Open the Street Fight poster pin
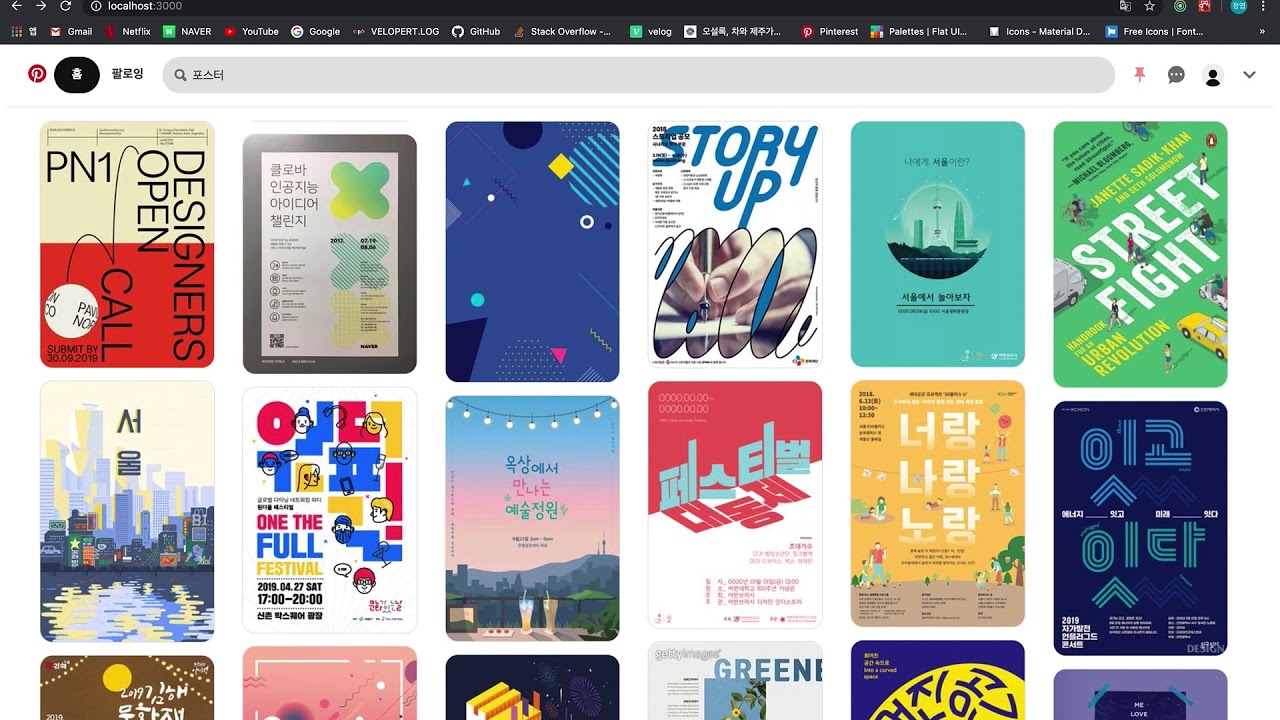Screen dimensions: 1280x720 coord(1140,254)
